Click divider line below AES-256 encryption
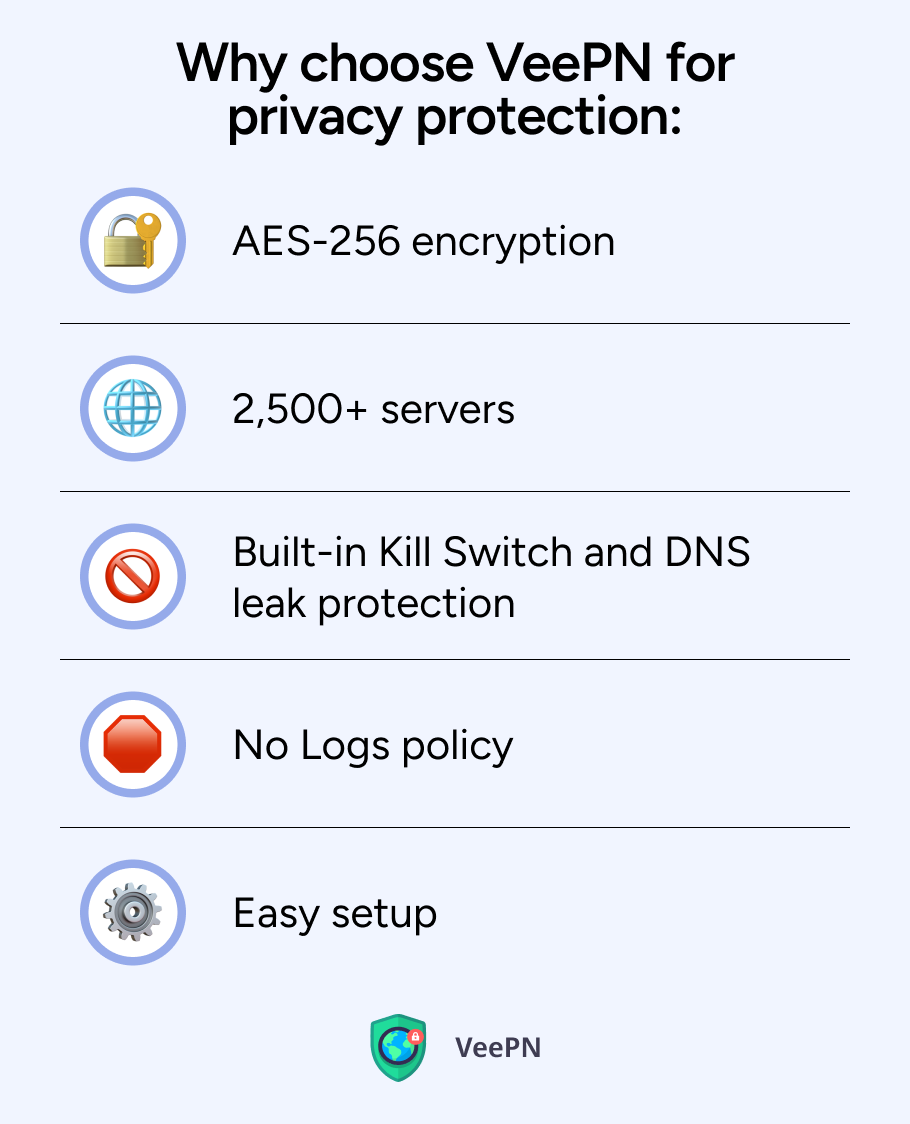Screen dimensions: 910x1124 pyautogui.click(x=455, y=323)
